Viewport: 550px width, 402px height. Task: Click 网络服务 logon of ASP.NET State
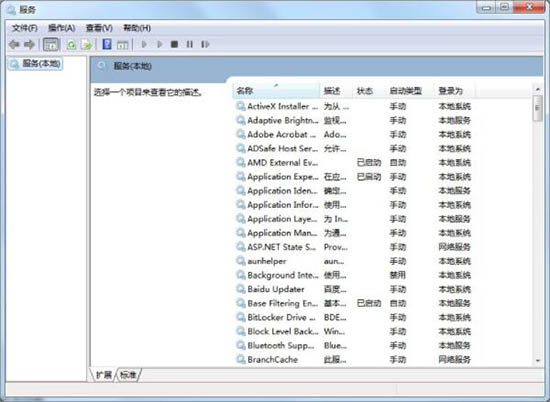click(x=454, y=247)
